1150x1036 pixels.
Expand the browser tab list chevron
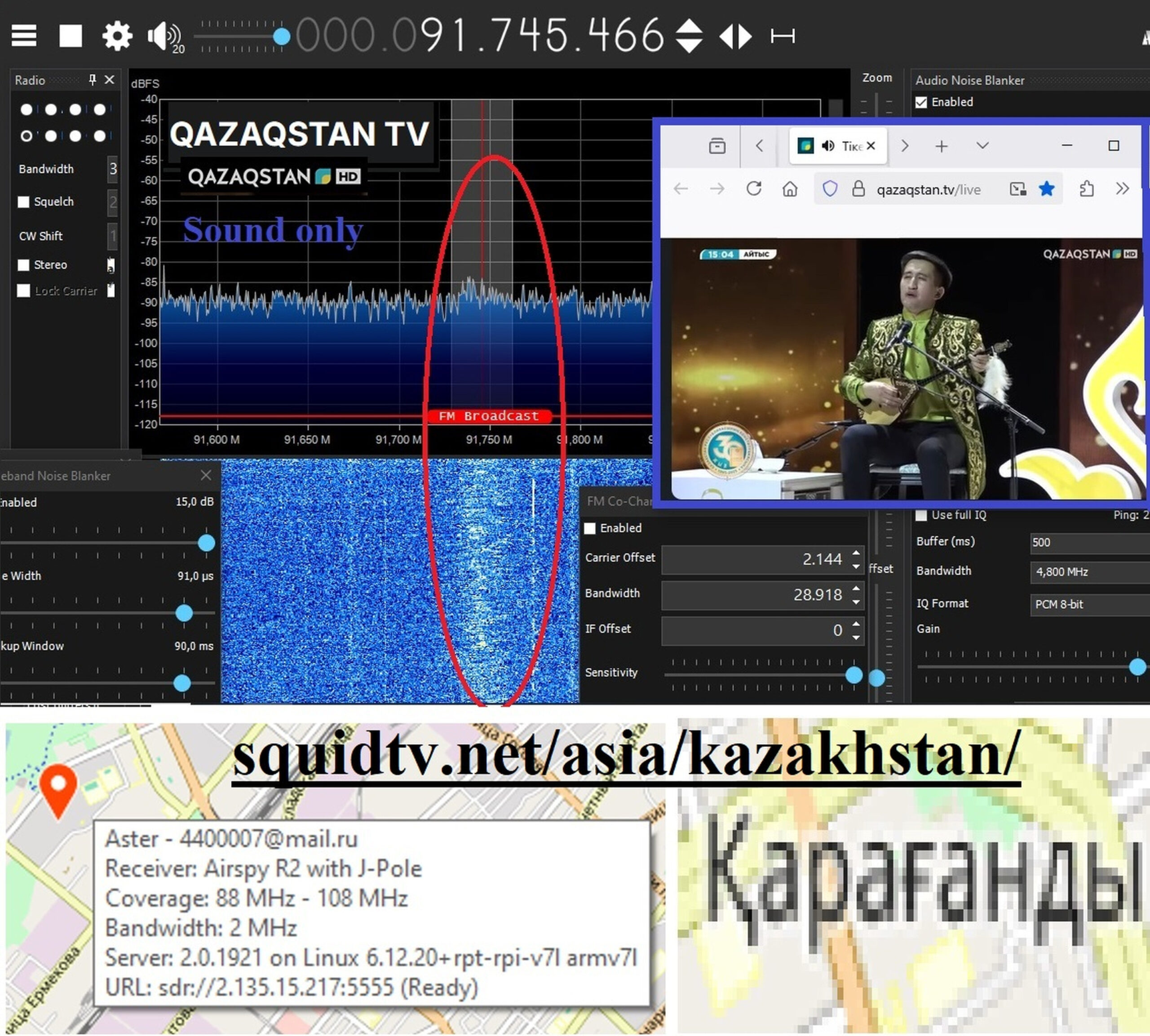[982, 146]
